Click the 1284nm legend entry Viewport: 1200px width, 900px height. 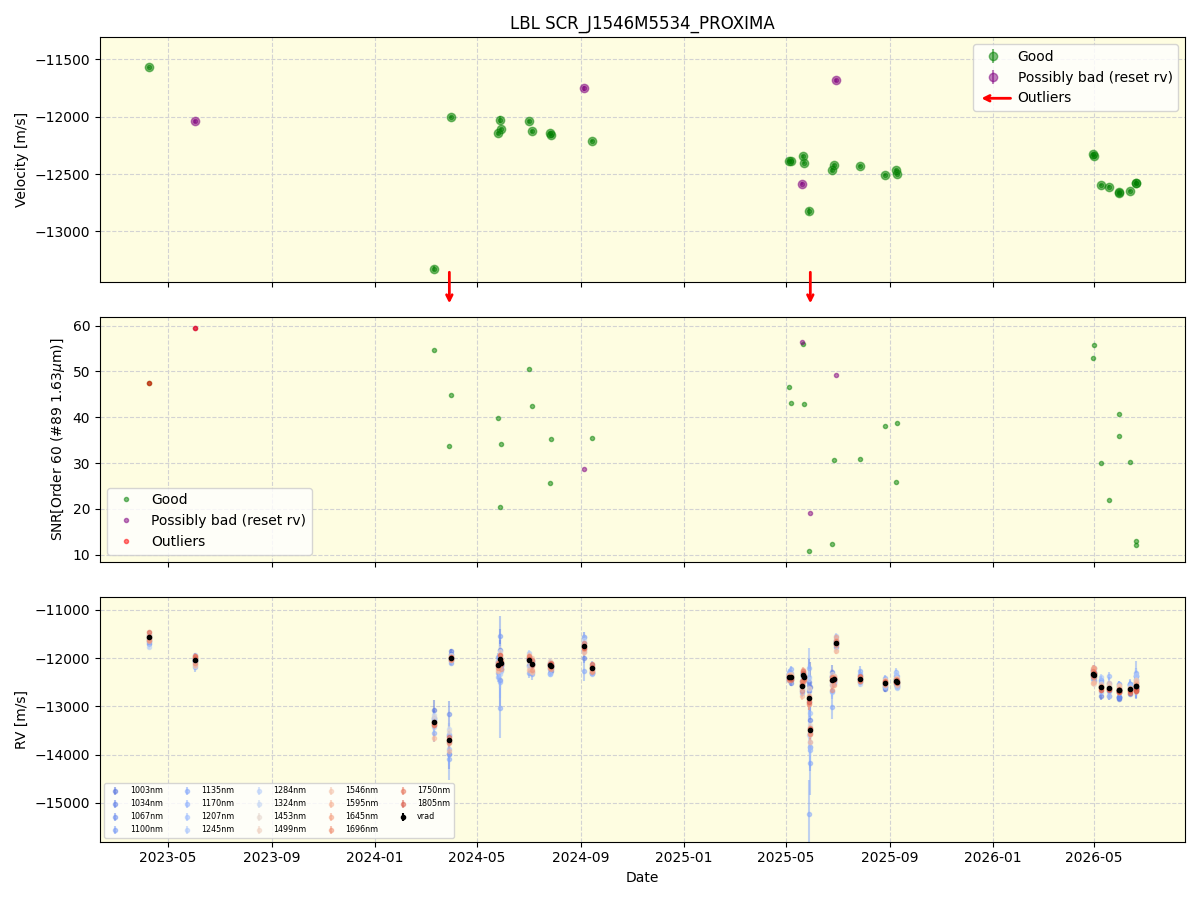(290, 790)
